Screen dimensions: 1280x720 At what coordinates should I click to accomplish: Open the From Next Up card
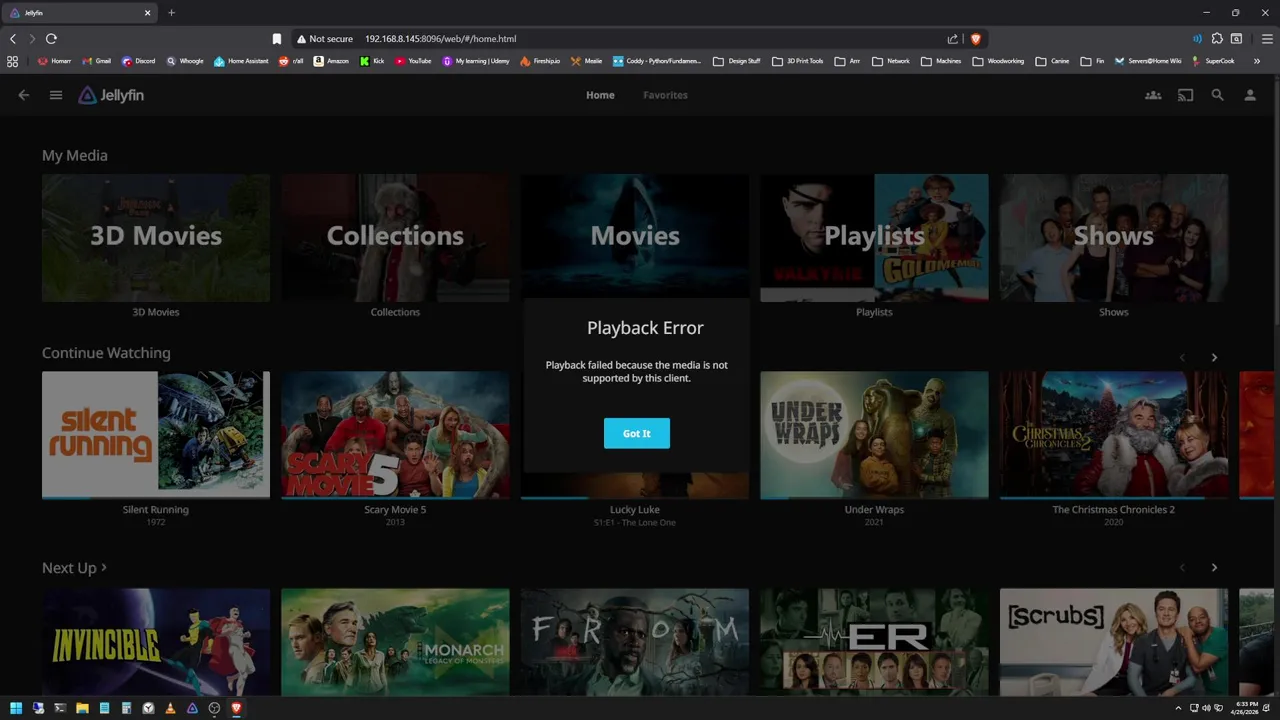pyautogui.click(x=635, y=642)
